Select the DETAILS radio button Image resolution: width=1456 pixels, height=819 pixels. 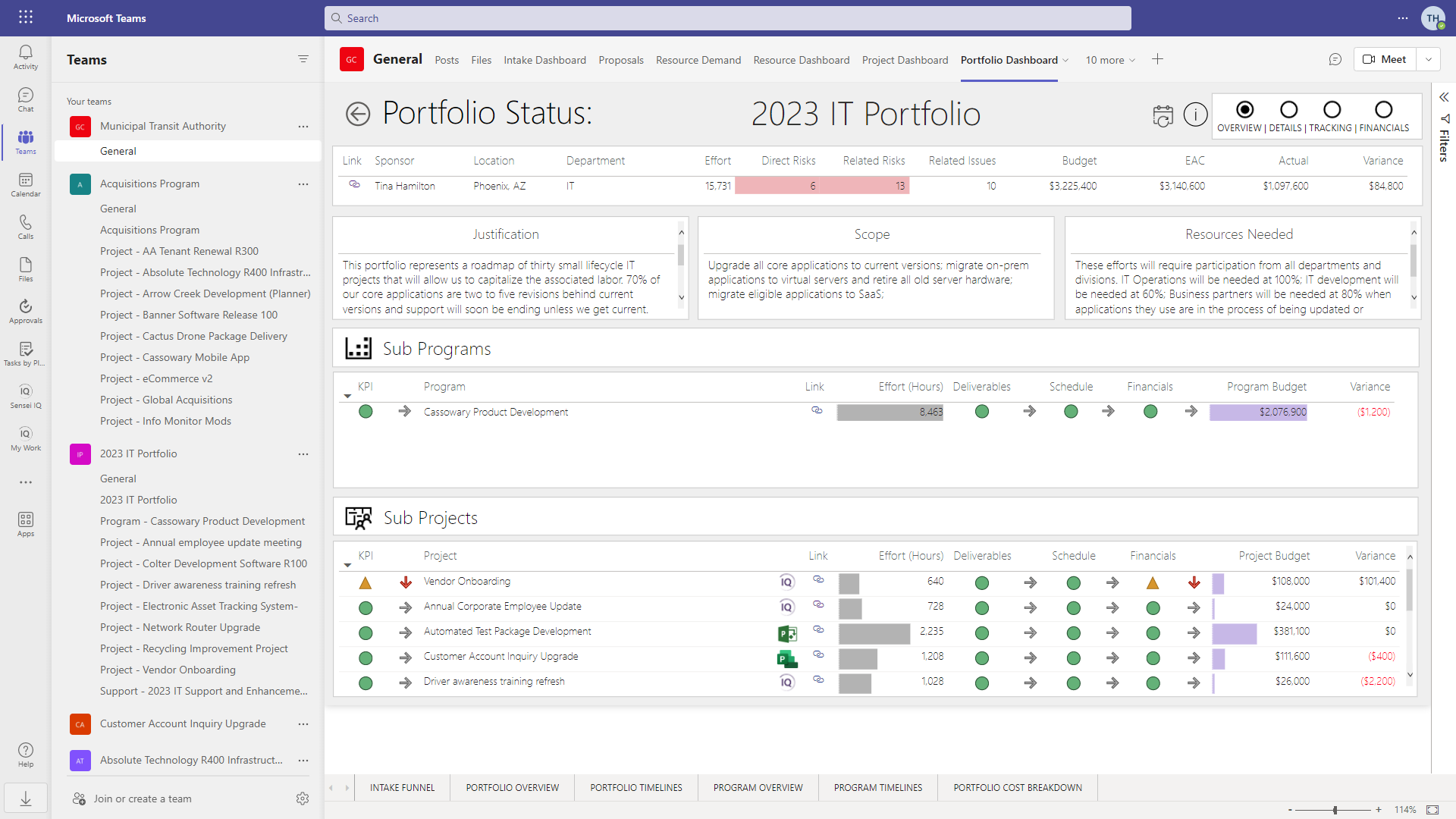pyautogui.click(x=1288, y=110)
